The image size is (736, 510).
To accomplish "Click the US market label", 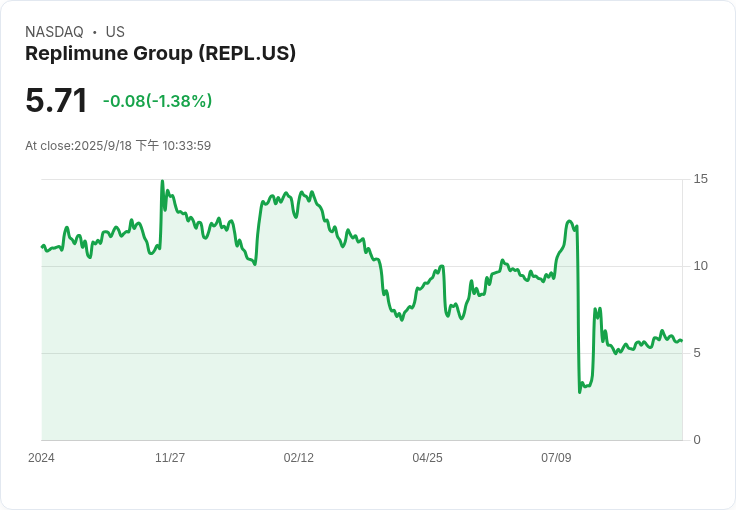I will click(x=115, y=32).
